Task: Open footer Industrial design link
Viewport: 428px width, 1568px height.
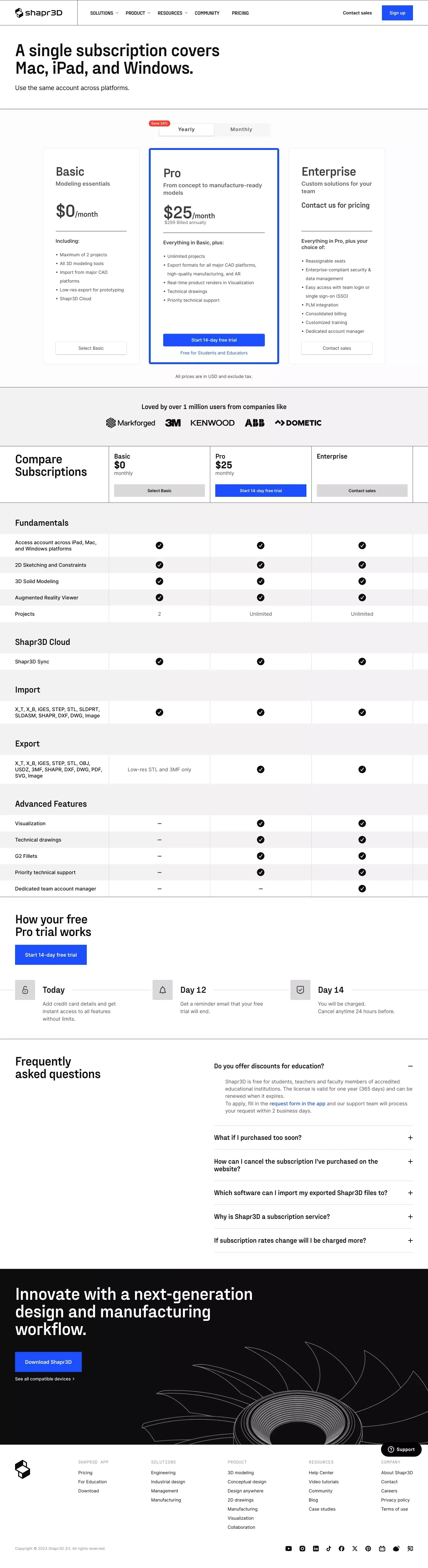Action: [x=168, y=1481]
